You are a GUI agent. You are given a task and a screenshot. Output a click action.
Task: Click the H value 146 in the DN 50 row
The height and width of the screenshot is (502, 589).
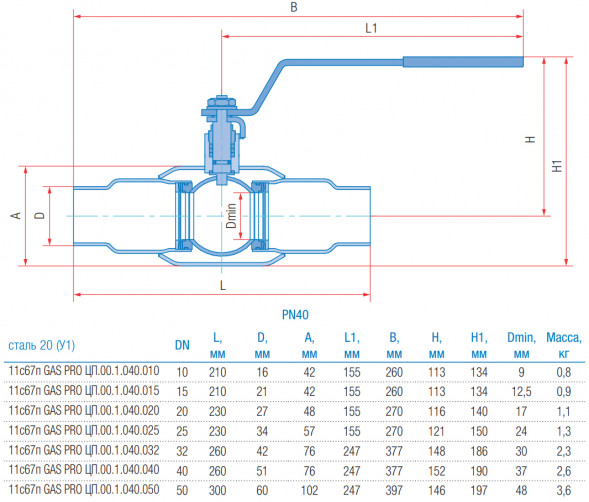[436, 491]
